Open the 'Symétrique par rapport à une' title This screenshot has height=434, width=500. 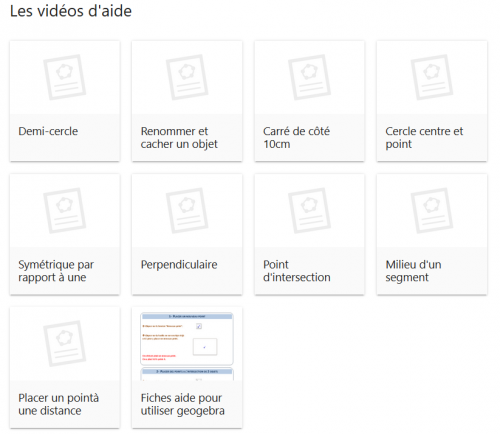[x=56, y=271]
